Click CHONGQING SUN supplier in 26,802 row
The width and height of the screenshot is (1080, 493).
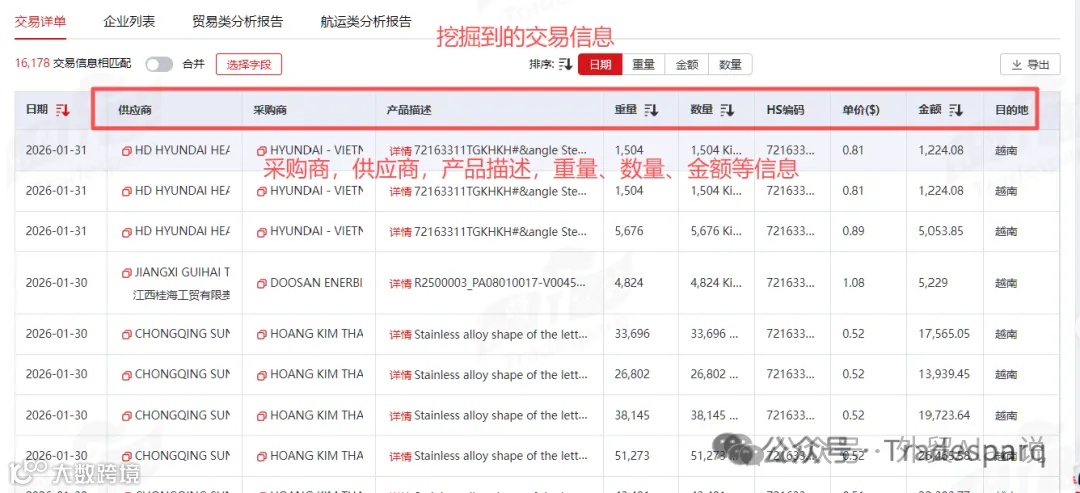point(183,375)
